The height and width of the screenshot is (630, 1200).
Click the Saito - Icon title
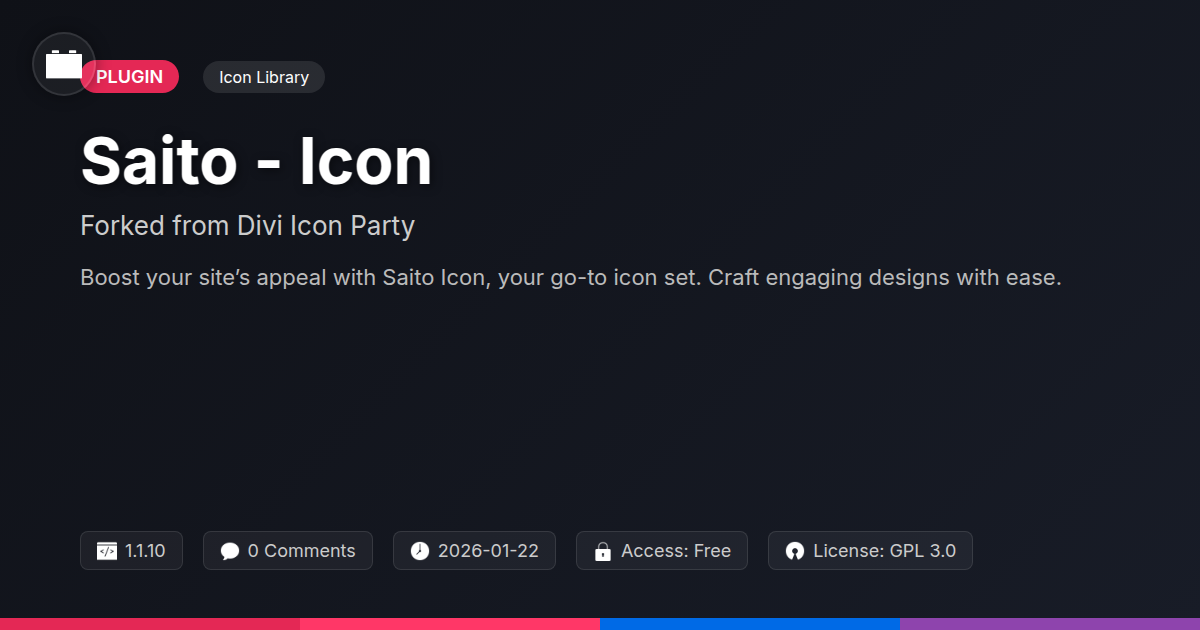[x=256, y=162]
